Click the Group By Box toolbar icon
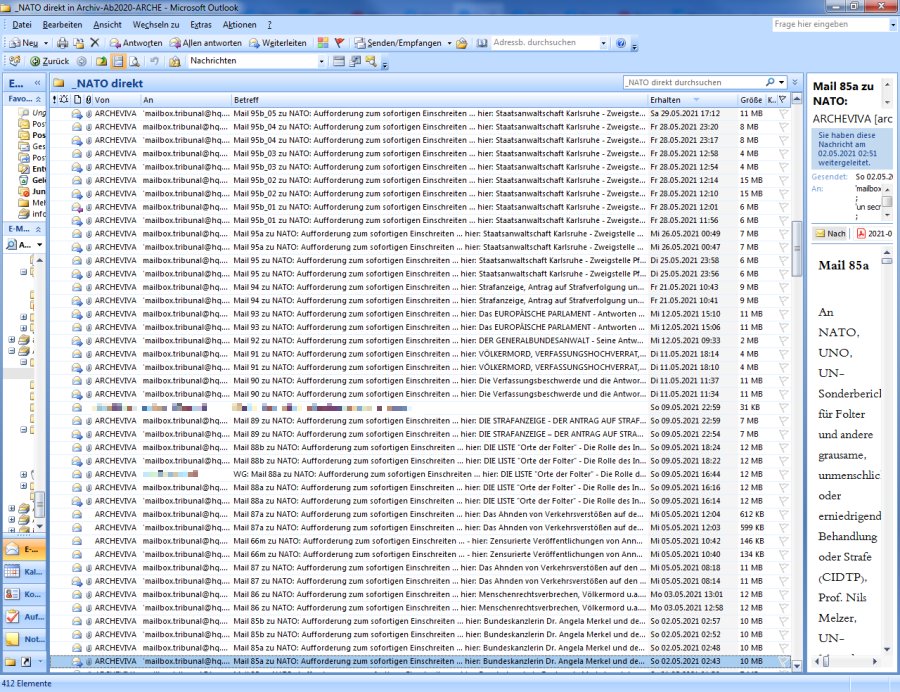 339,61
